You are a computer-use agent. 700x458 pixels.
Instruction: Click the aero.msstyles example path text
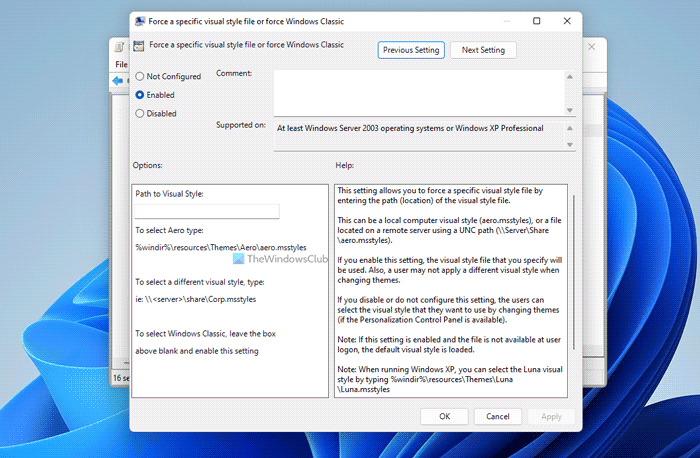221,247
